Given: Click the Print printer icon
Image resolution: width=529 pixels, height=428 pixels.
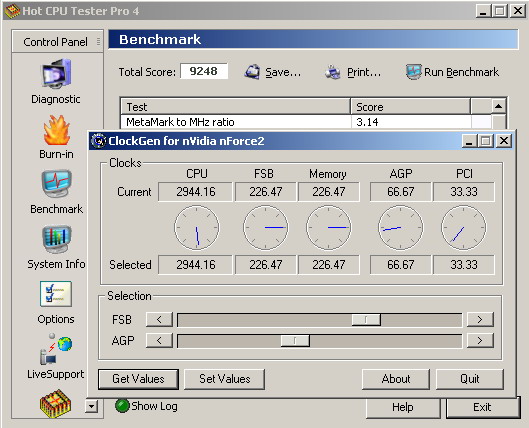Looking at the screenshot, I should tap(333, 72).
